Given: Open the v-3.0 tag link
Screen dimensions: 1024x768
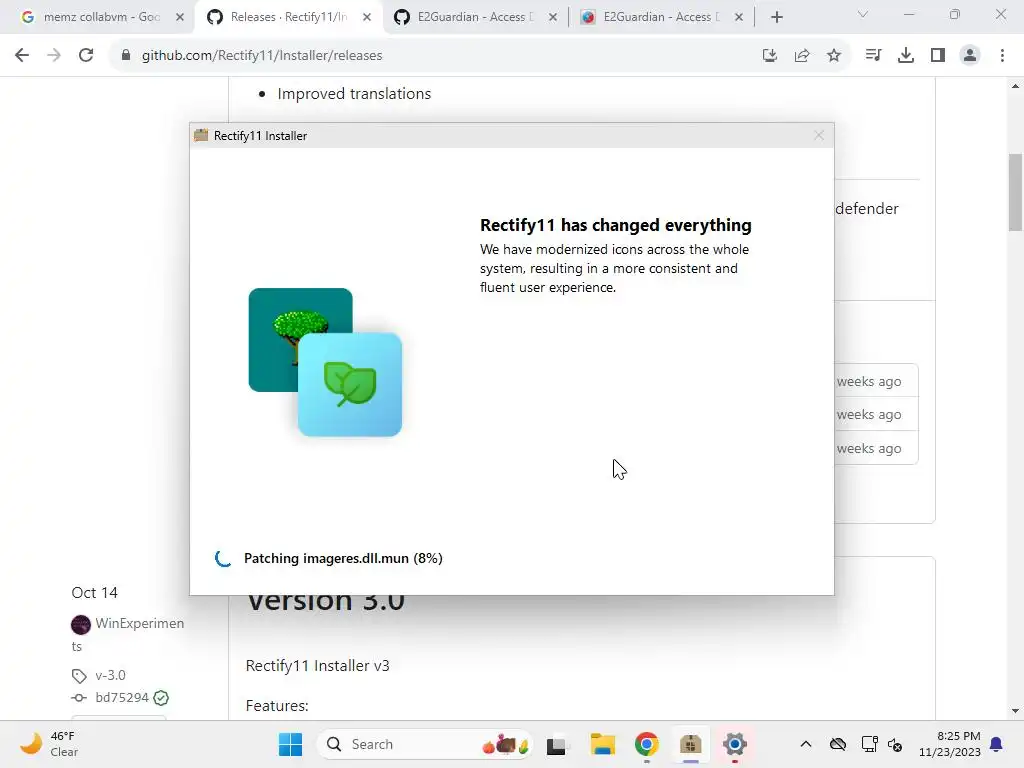Looking at the screenshot, I should [110, 675].
